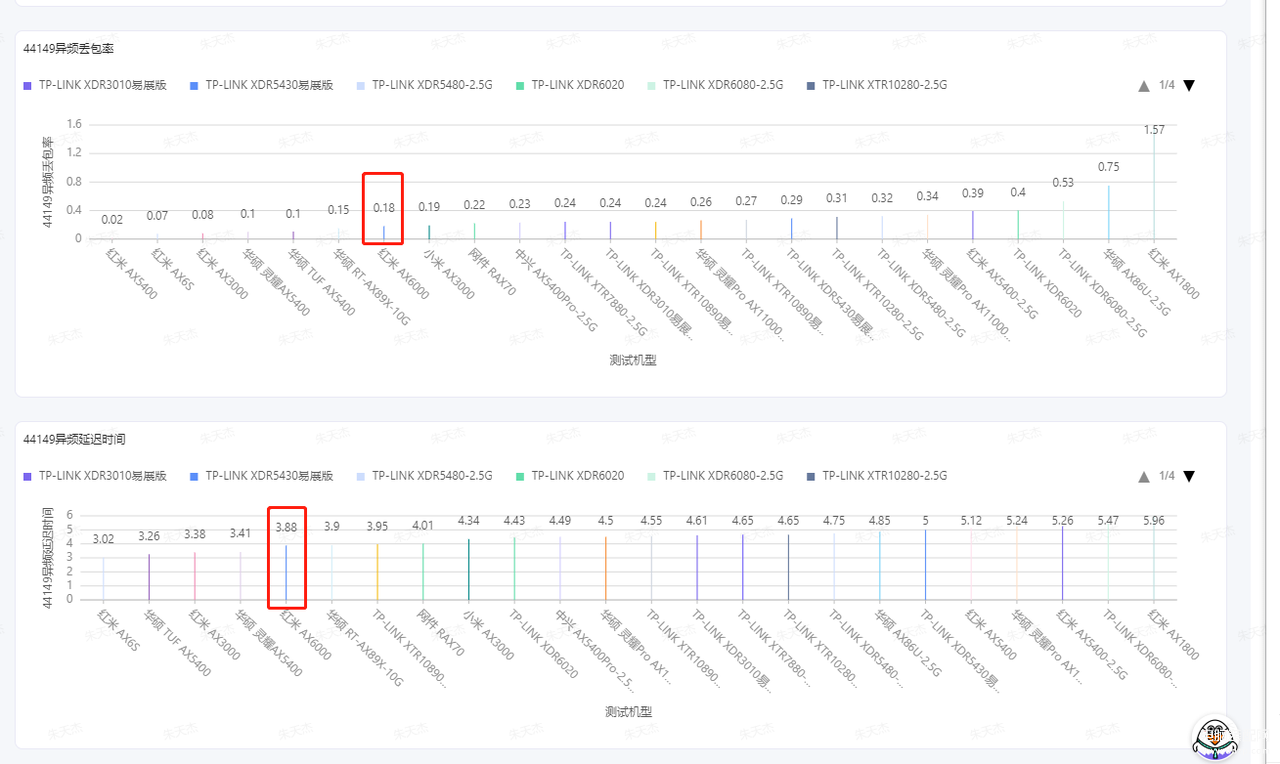1280x764 pixels.
Task: Click 华硕 AX86U-2.5G axis label in 延迟时间 chart
Action: click(908, 643)
